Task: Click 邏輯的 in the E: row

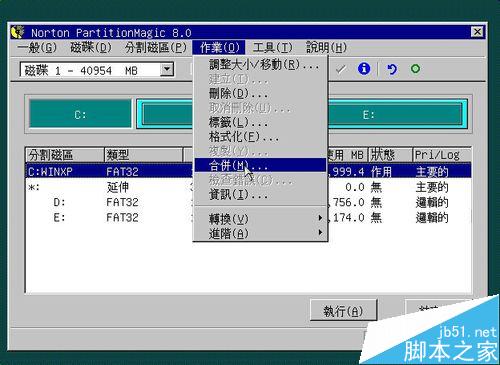Action: (432, 218)
